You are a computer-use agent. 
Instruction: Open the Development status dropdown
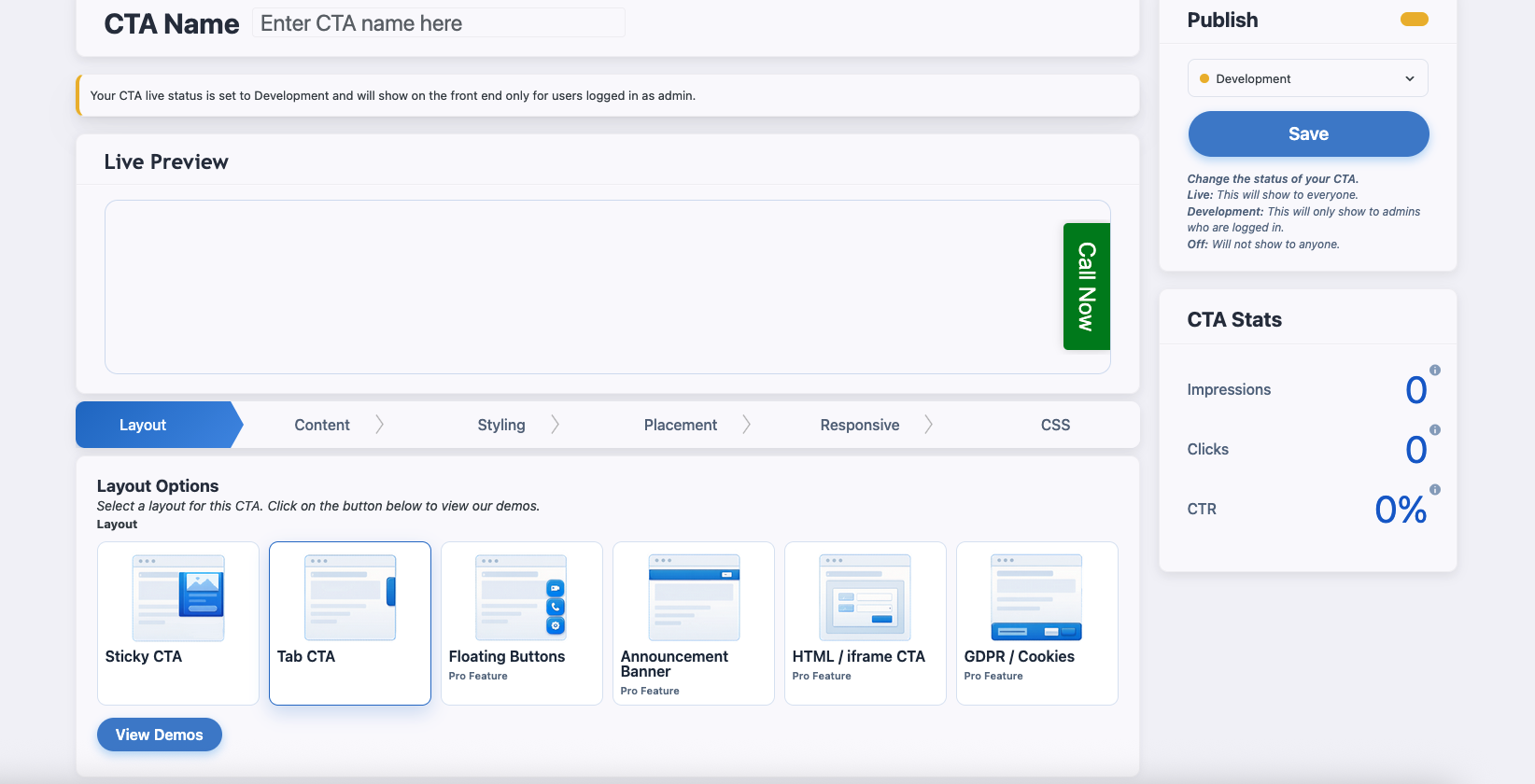tap(1307, 78)
